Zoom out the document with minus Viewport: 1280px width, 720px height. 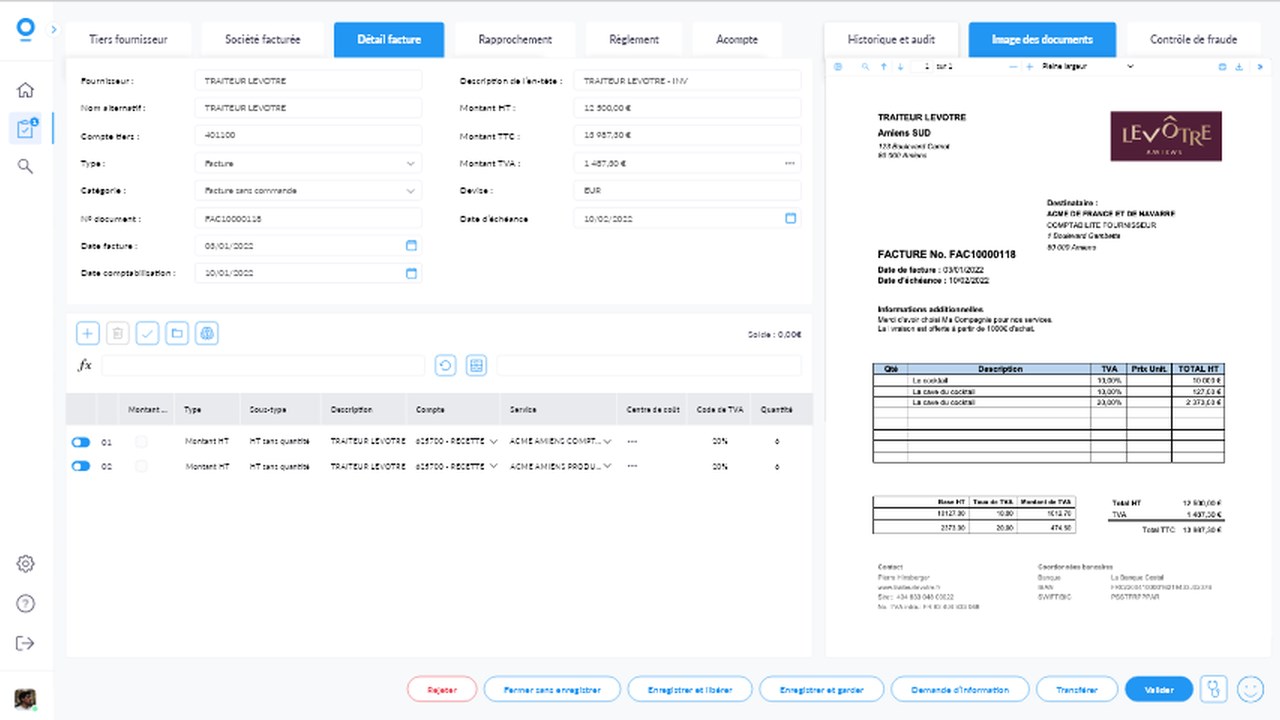(1013, 67)
